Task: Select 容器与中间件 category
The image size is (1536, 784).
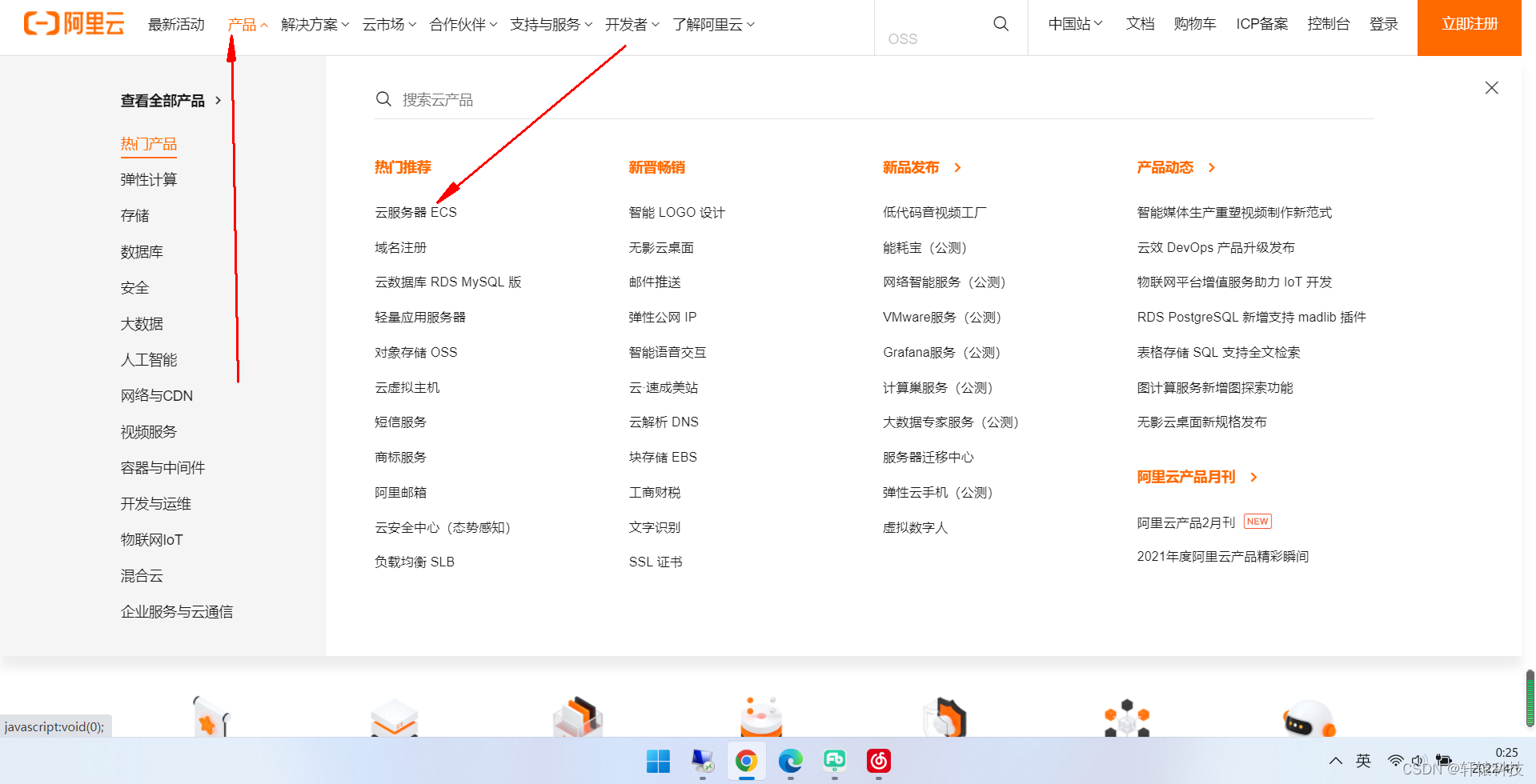Action: point(162,468)
